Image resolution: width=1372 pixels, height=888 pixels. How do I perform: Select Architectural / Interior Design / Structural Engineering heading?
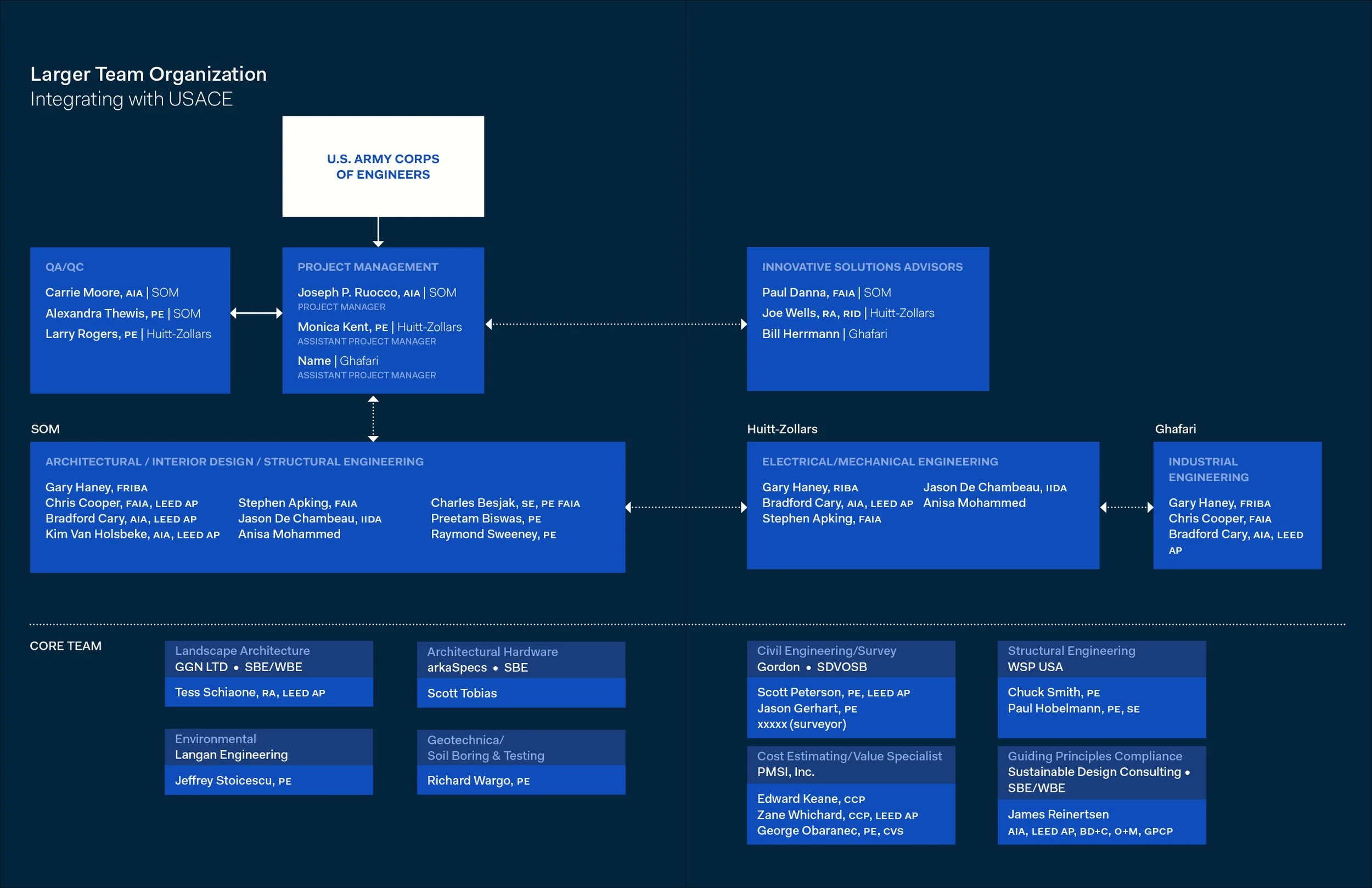coord(235,462)
